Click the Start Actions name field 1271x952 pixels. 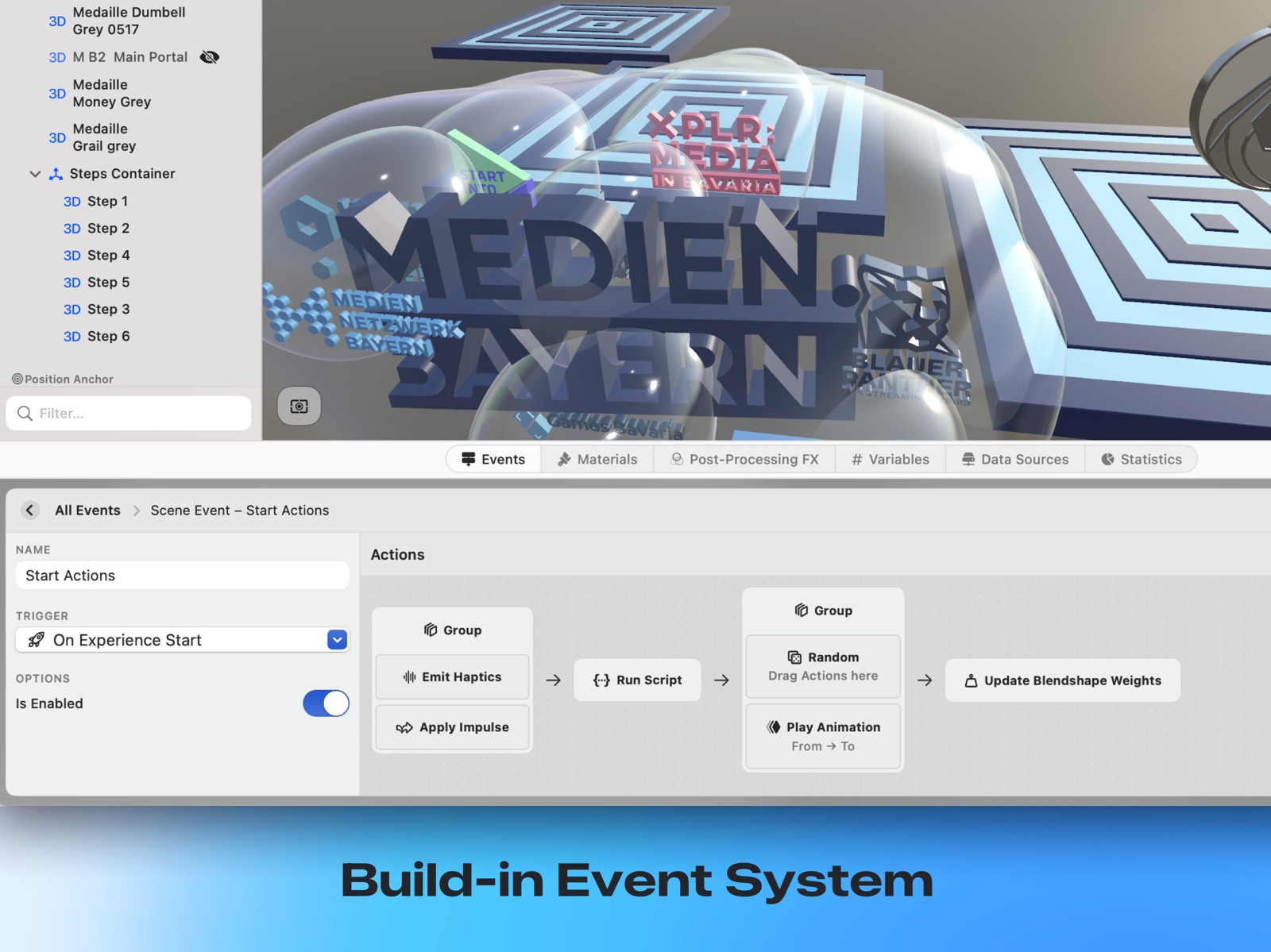(183, 576)
